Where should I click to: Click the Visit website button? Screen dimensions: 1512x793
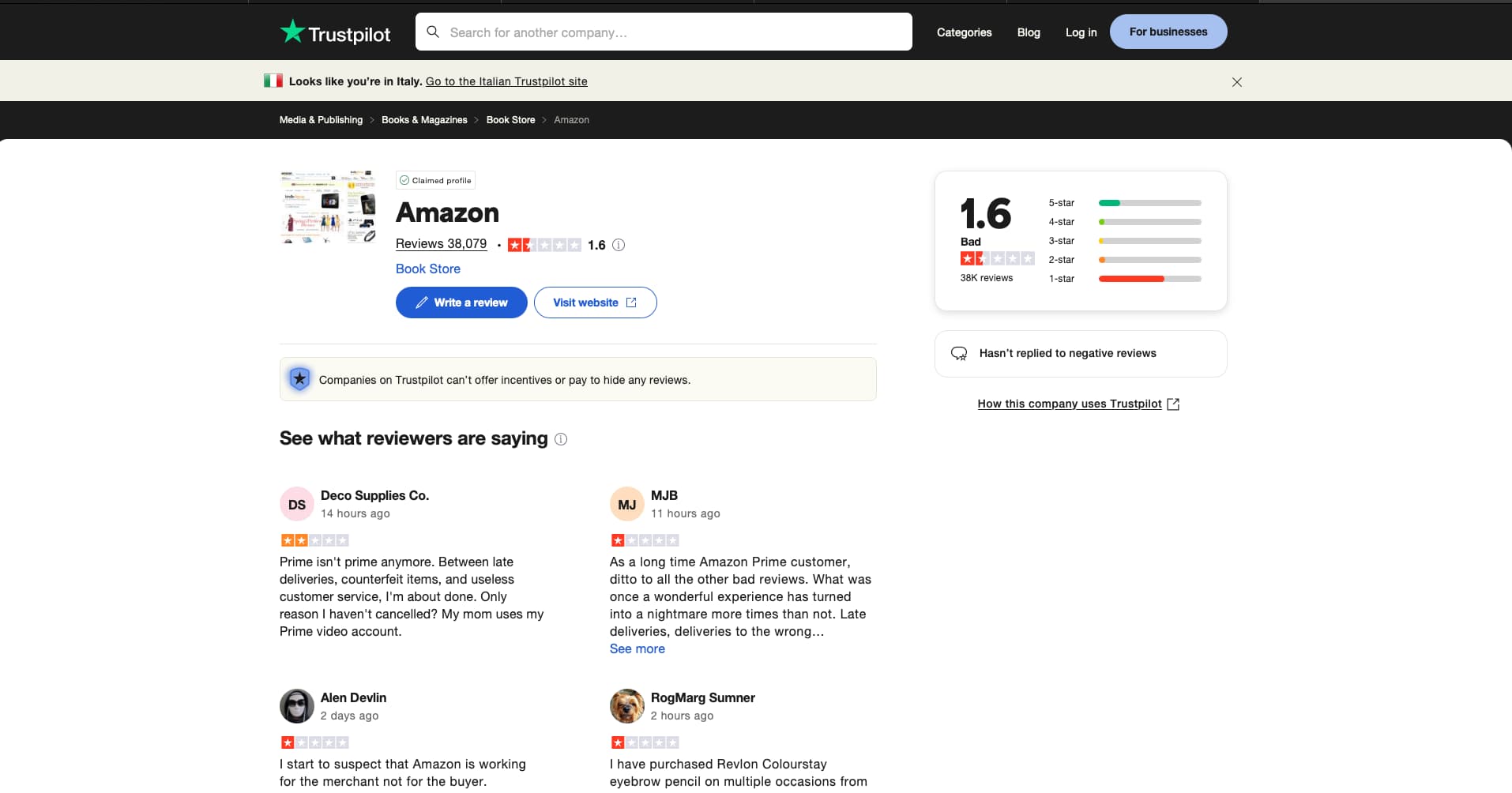595,303
